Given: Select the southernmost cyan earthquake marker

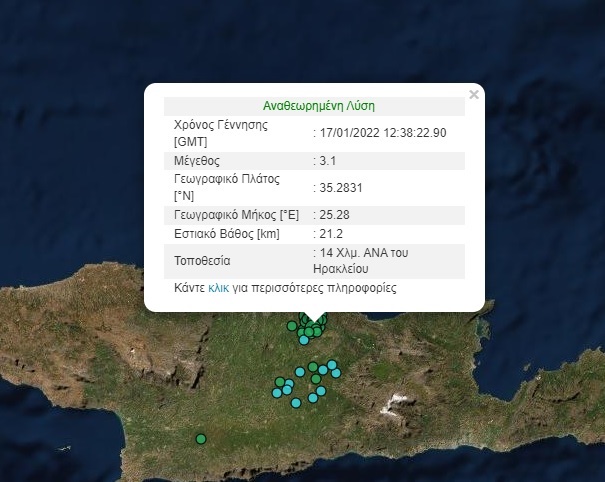Looking at the screenshot, I should (296, 404).
